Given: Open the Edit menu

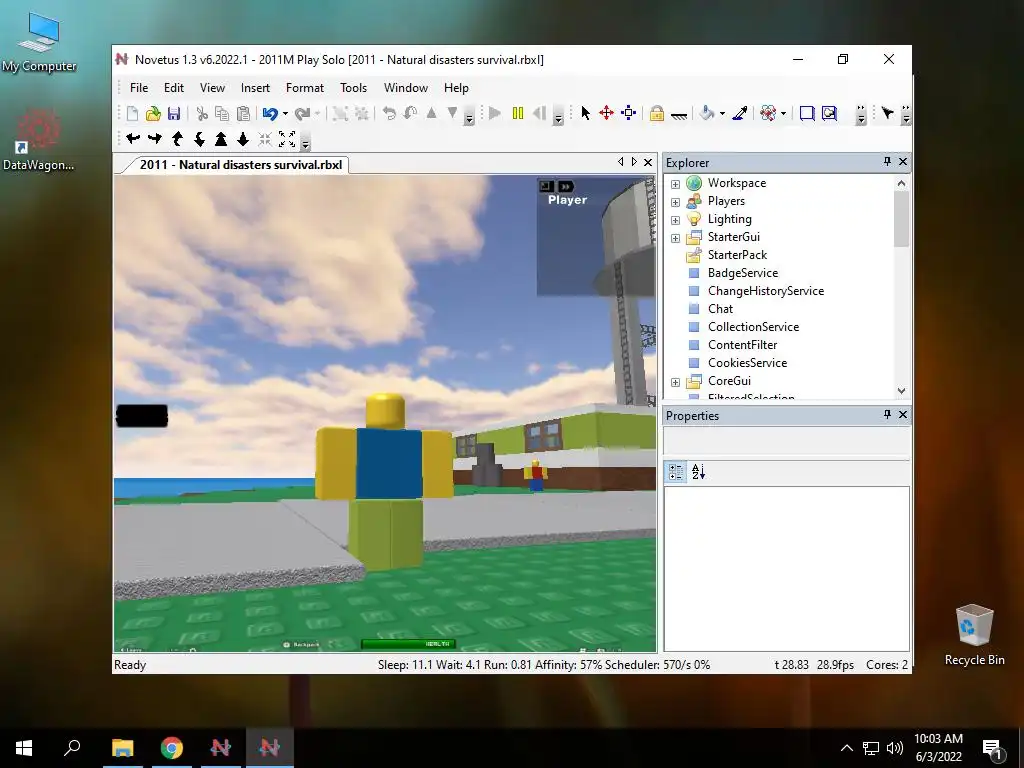Looking at the screenshot, I should (x=174, y=88).
